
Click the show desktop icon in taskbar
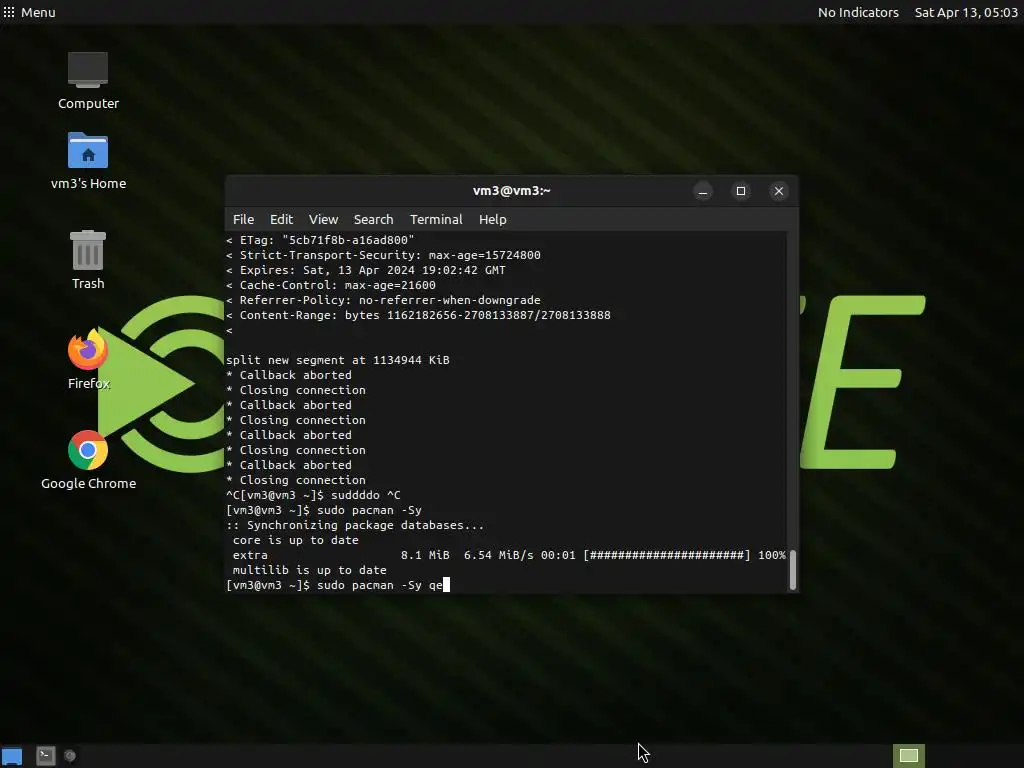(x=12, y=756)
